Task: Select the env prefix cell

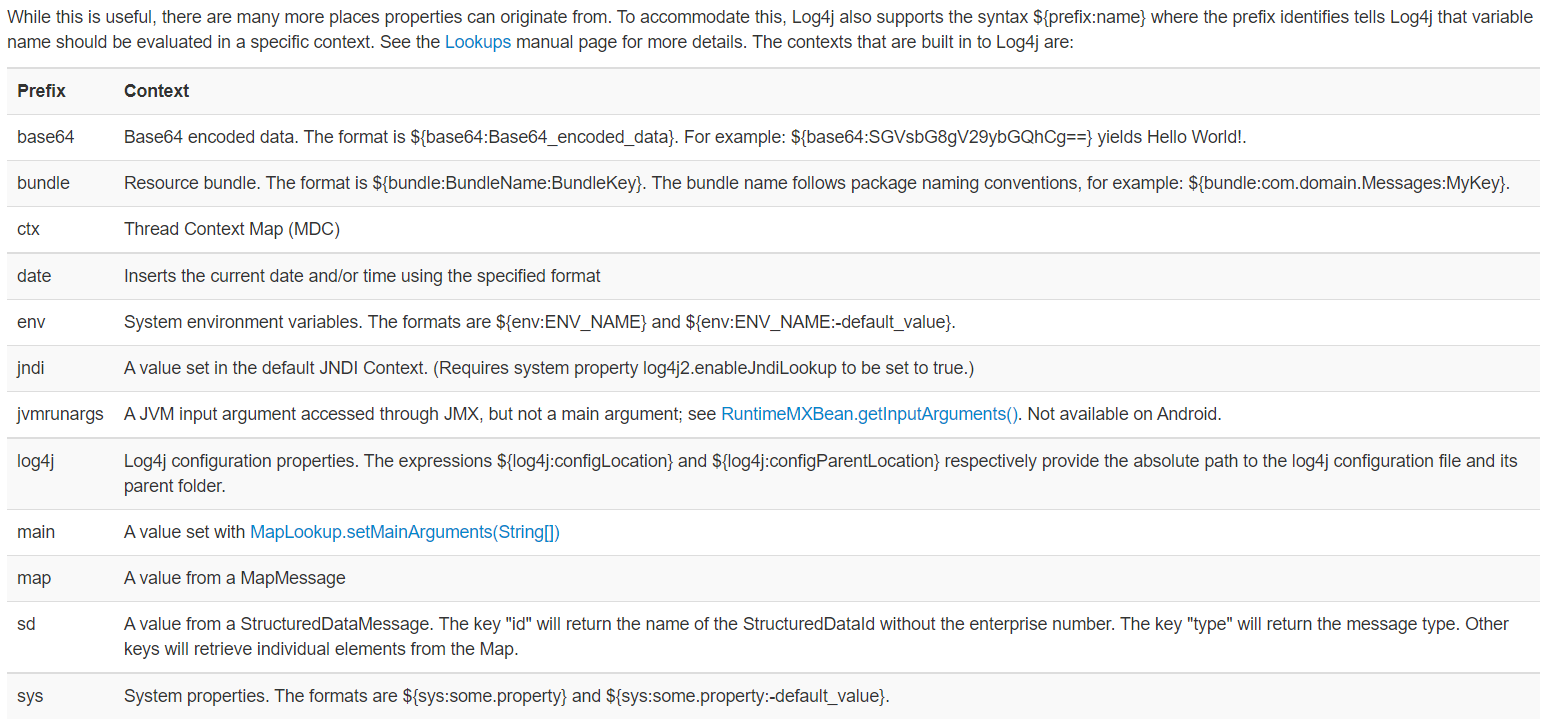Action: 31,321
